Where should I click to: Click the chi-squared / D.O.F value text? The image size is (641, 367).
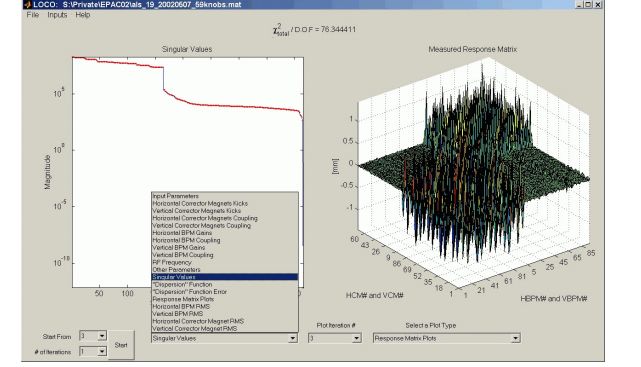point(314,30)
